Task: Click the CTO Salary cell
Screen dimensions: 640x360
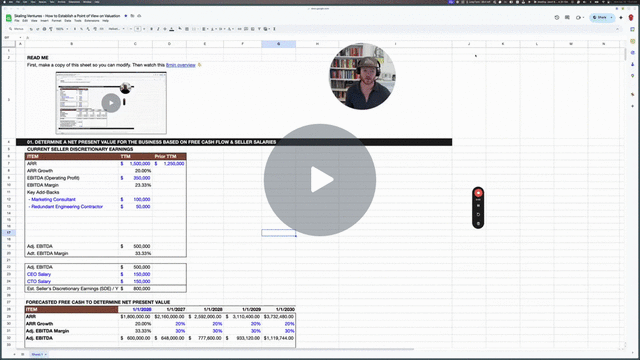Action: [x=71, y=281]
